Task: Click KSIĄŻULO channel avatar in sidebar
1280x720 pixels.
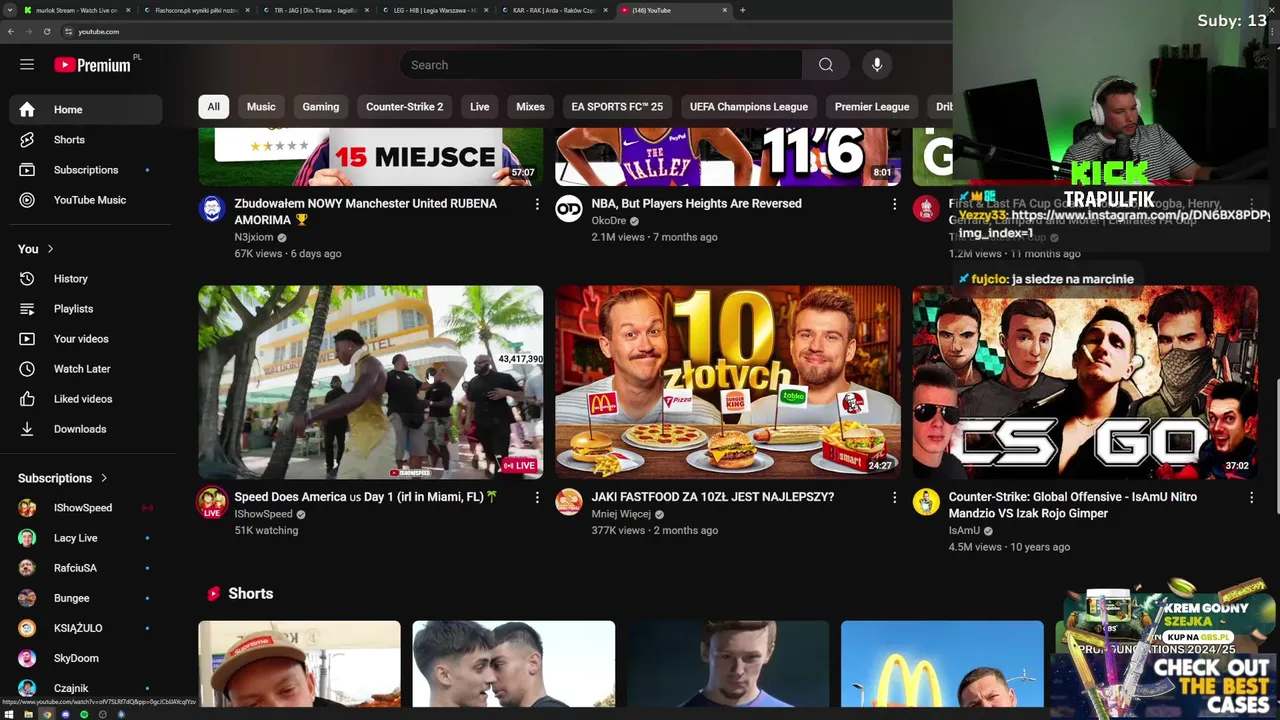Action: click(27, 628)
